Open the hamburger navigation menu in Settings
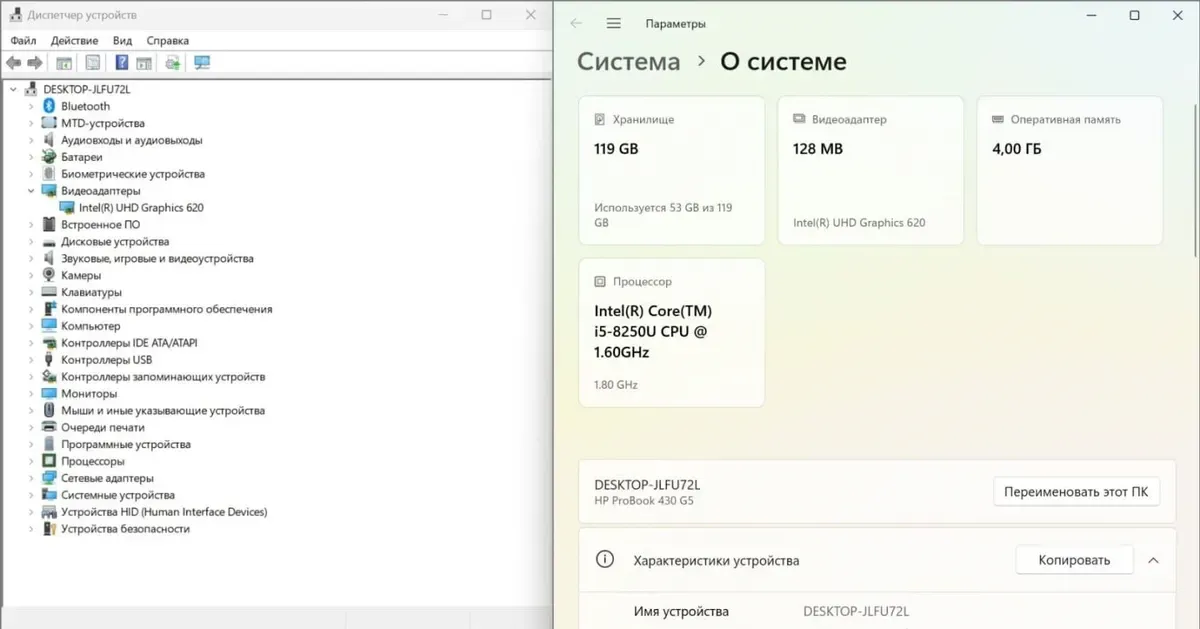This screenshot has height=629, width=1200. pos(614,23)
